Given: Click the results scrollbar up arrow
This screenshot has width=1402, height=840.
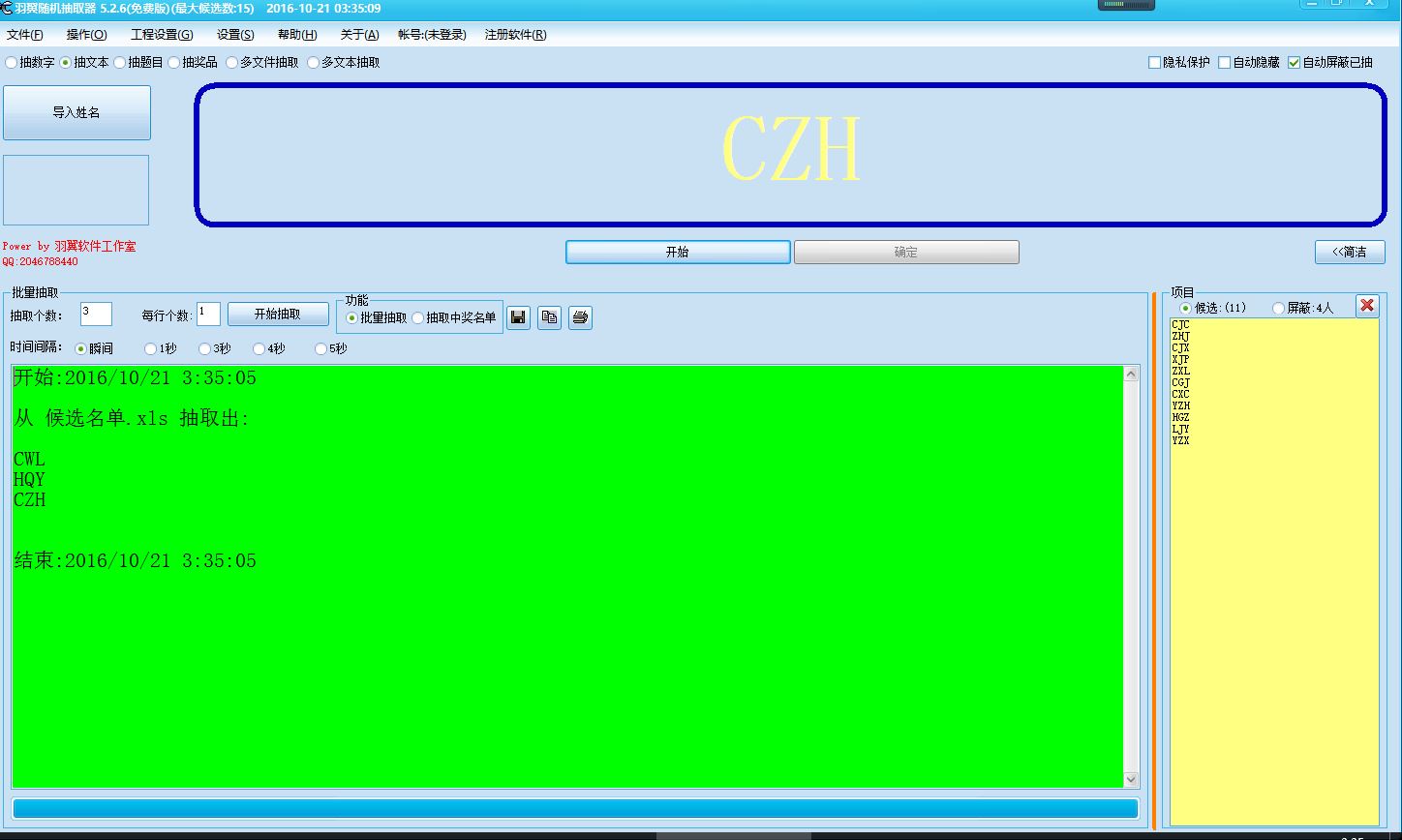Looking at the screenshot, I should click(x=1131, y=375).
